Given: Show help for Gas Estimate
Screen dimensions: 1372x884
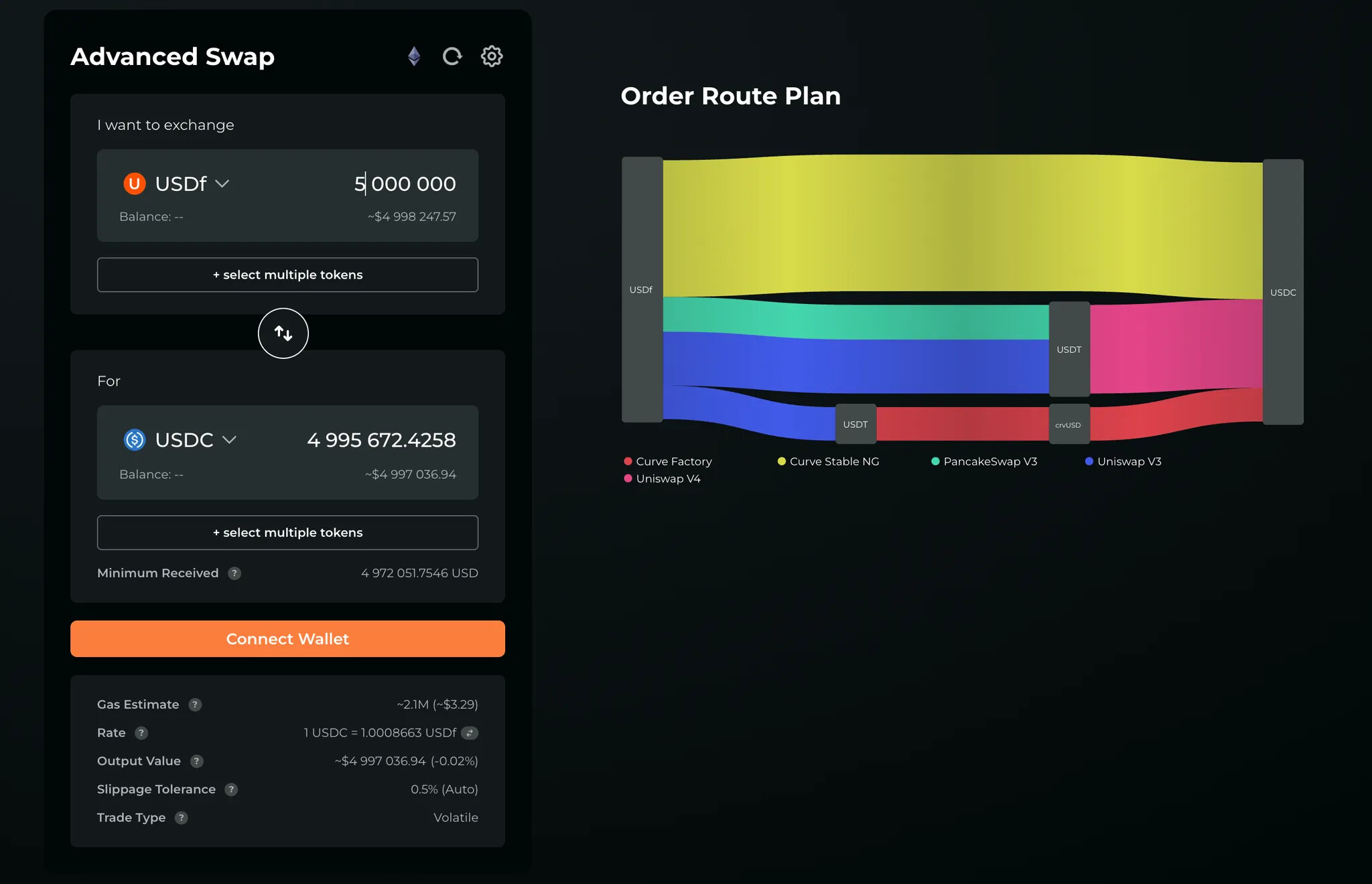Looking at the screenshot, I should point(195,705).
